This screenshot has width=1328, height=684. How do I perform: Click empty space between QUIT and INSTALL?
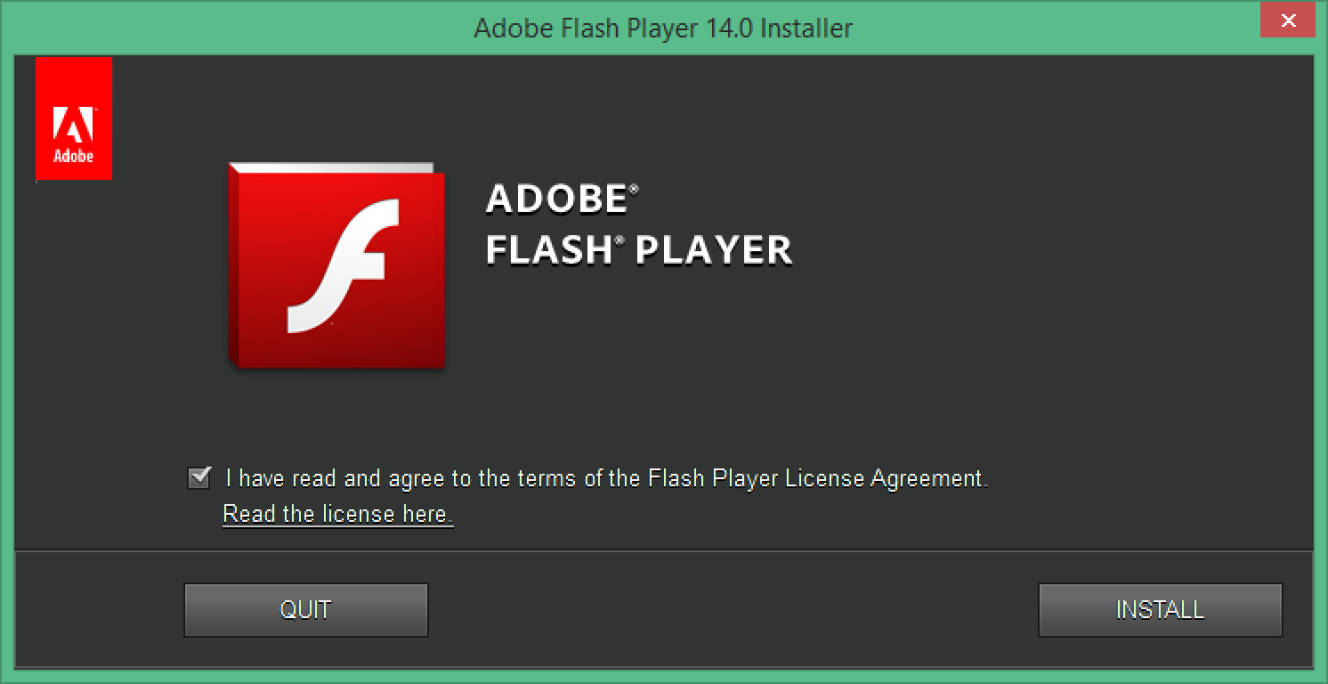[x=730, y=609]
